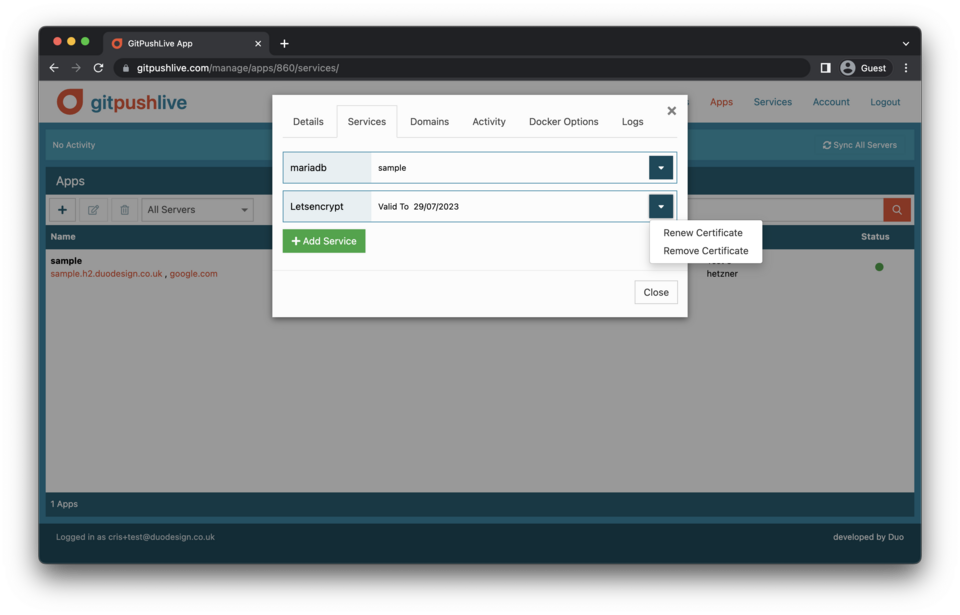Click the gitpushlive logo
Viewport: 960px width, 615px height.
pyautogui.click(x=122, y=102)
